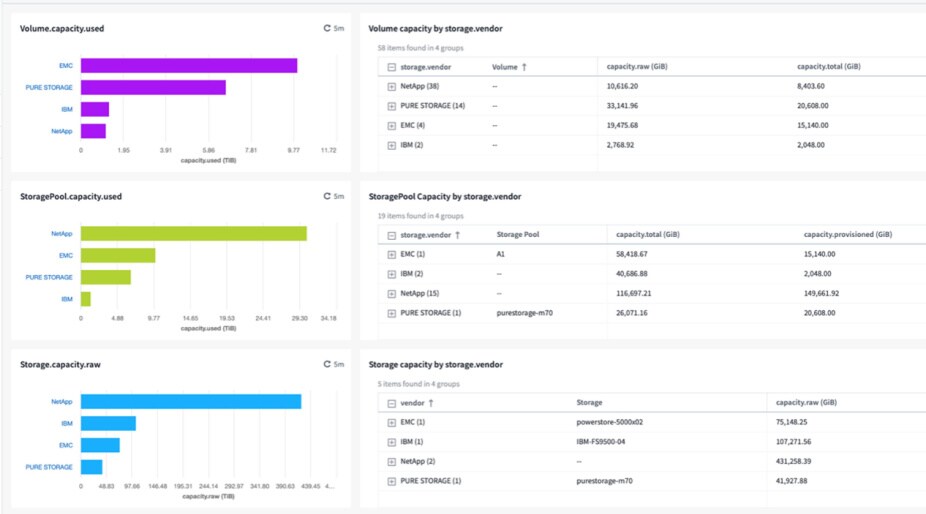Expand IBM (1) group in Storage capacity table
926x514 pixels.
pos(391,442)
